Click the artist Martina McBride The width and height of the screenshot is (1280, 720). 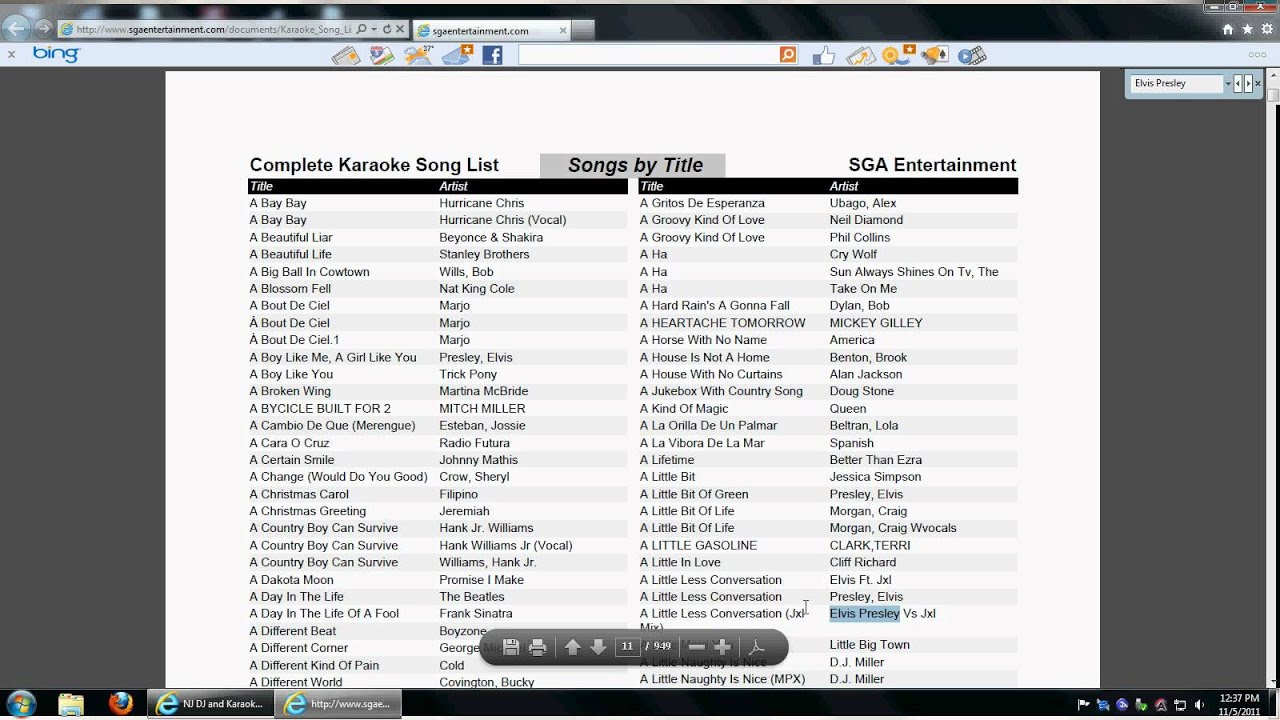(483, 391)
